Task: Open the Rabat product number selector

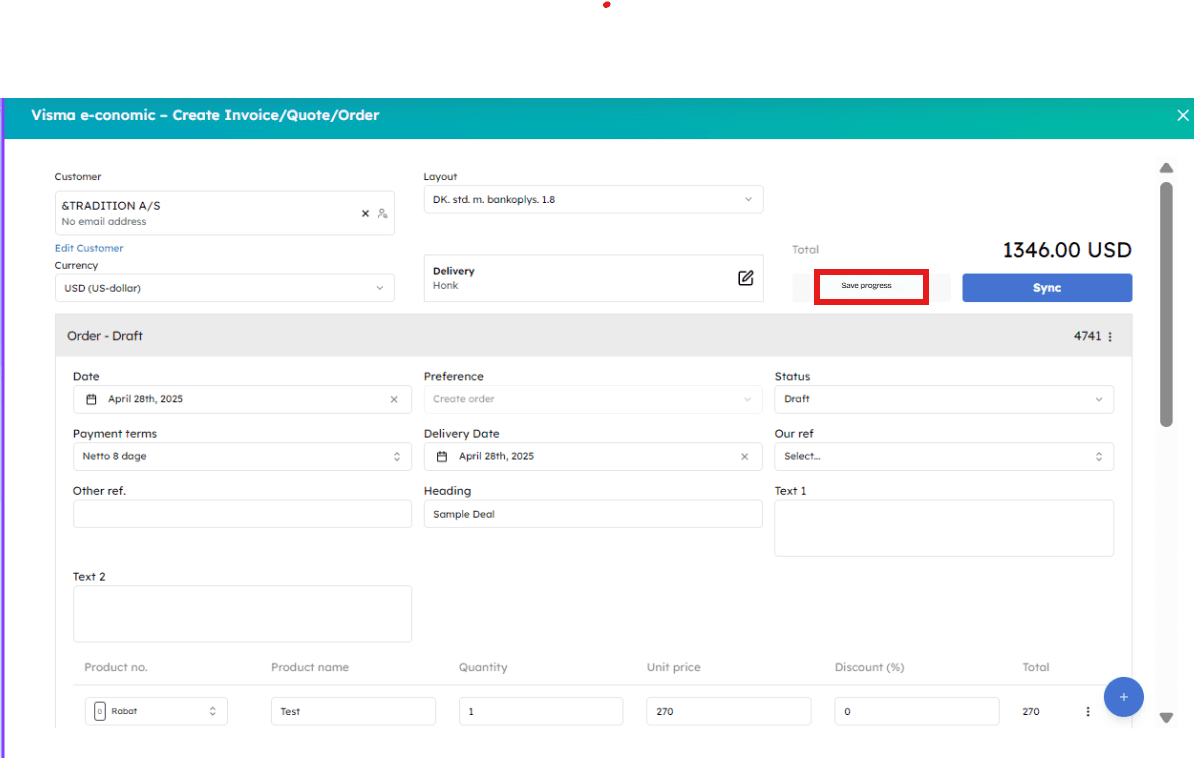Action: 156,712
